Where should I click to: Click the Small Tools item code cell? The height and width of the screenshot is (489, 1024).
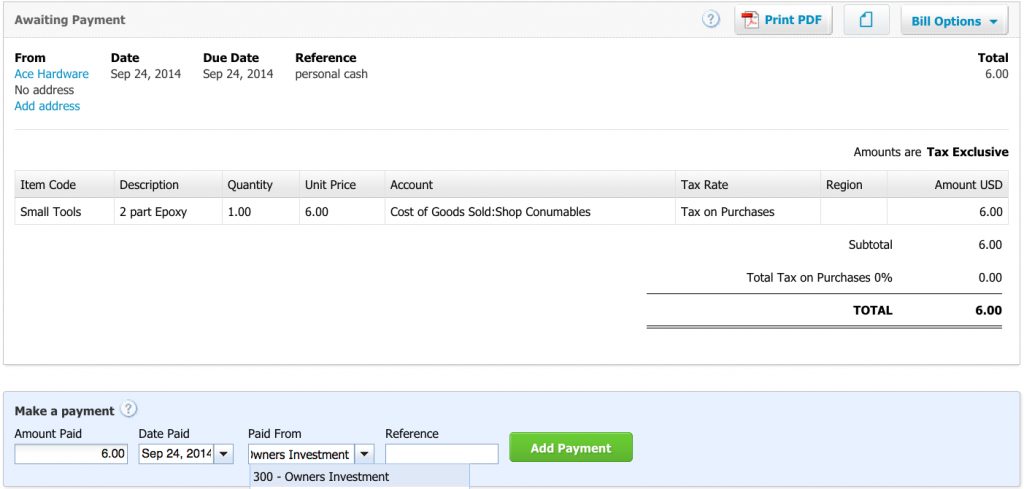point(65,212)
